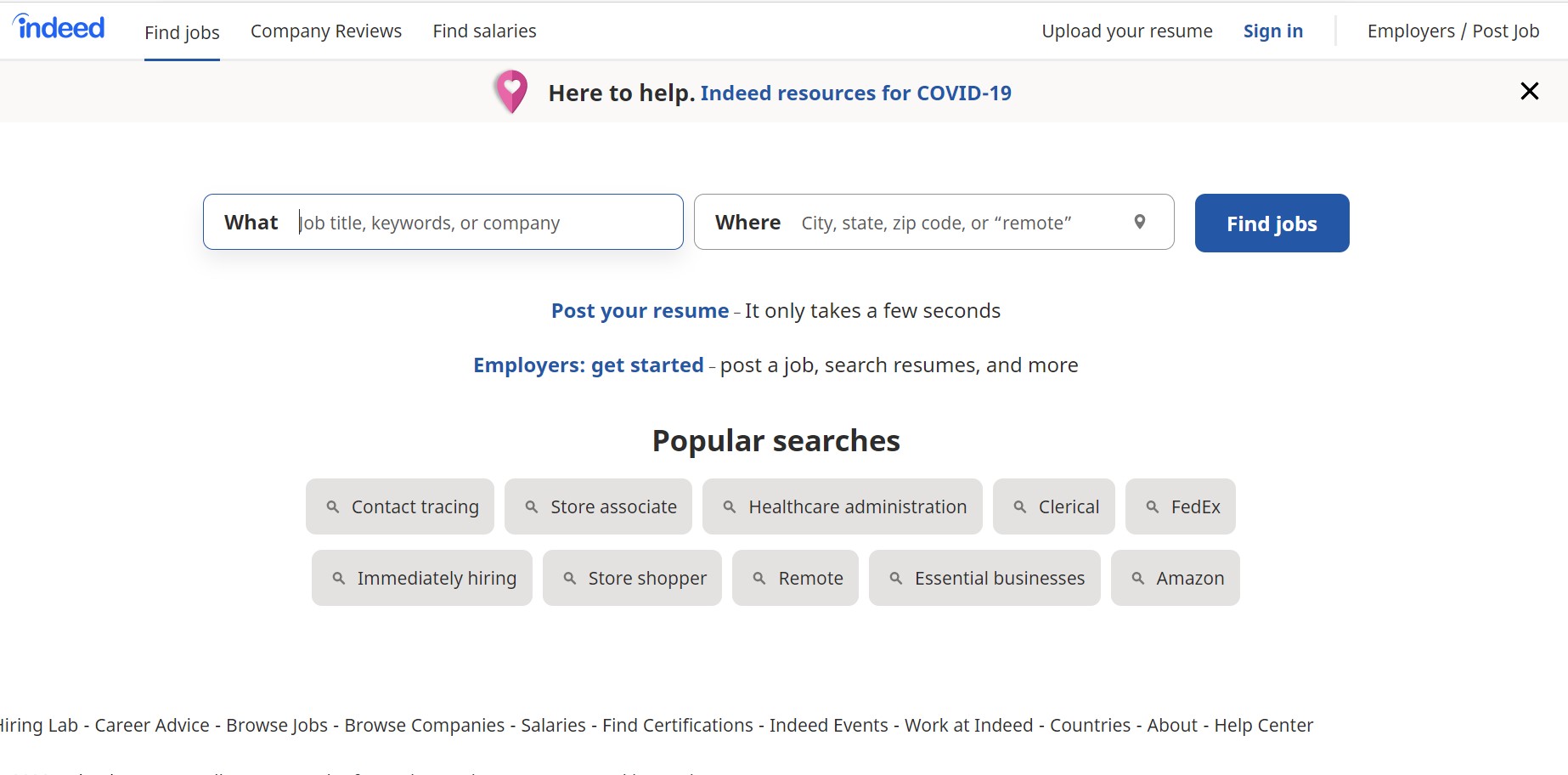Viewport: 1568px width, 775px height.
Task: Search popular term Immediately hiring
Action: point(422,578)
